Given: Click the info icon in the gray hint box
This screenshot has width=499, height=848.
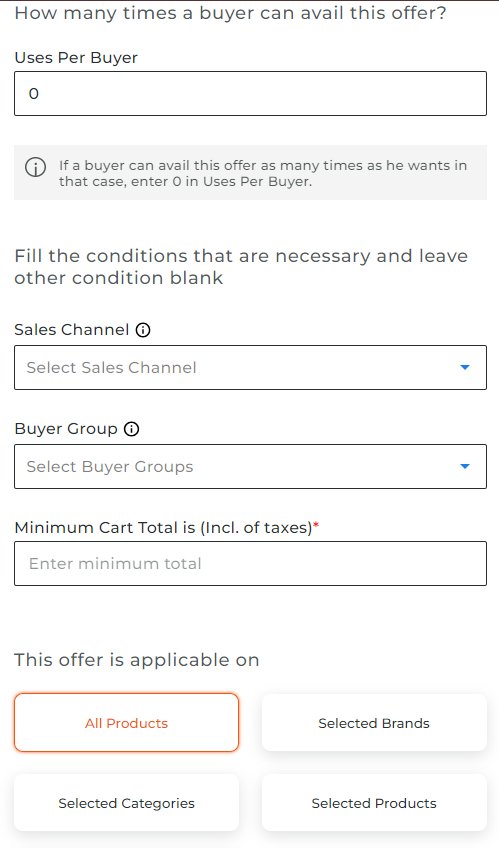Looking at the screenshot, I should 36,167.
